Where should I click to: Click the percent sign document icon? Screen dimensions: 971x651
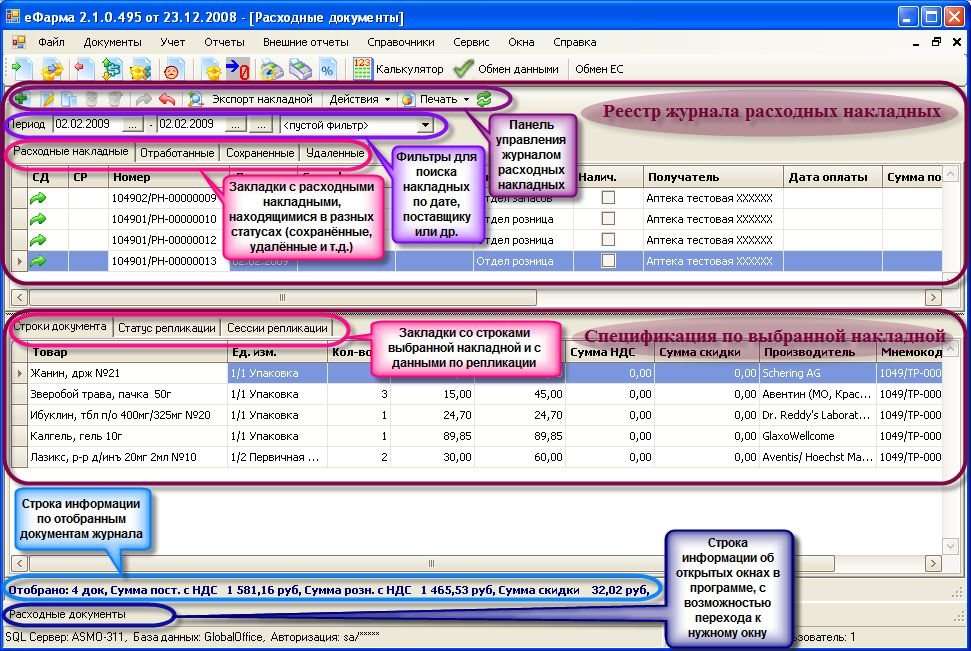pos(327,69)
